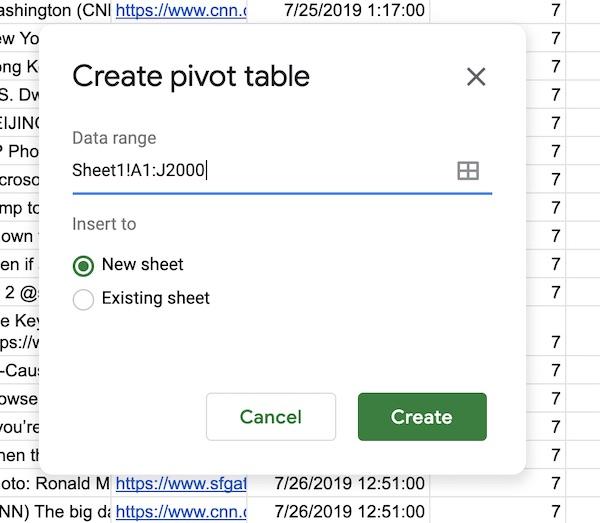Select the New sheet radio option
The width and height of the screenshot is (600, 523).
(x=84, y=265)
